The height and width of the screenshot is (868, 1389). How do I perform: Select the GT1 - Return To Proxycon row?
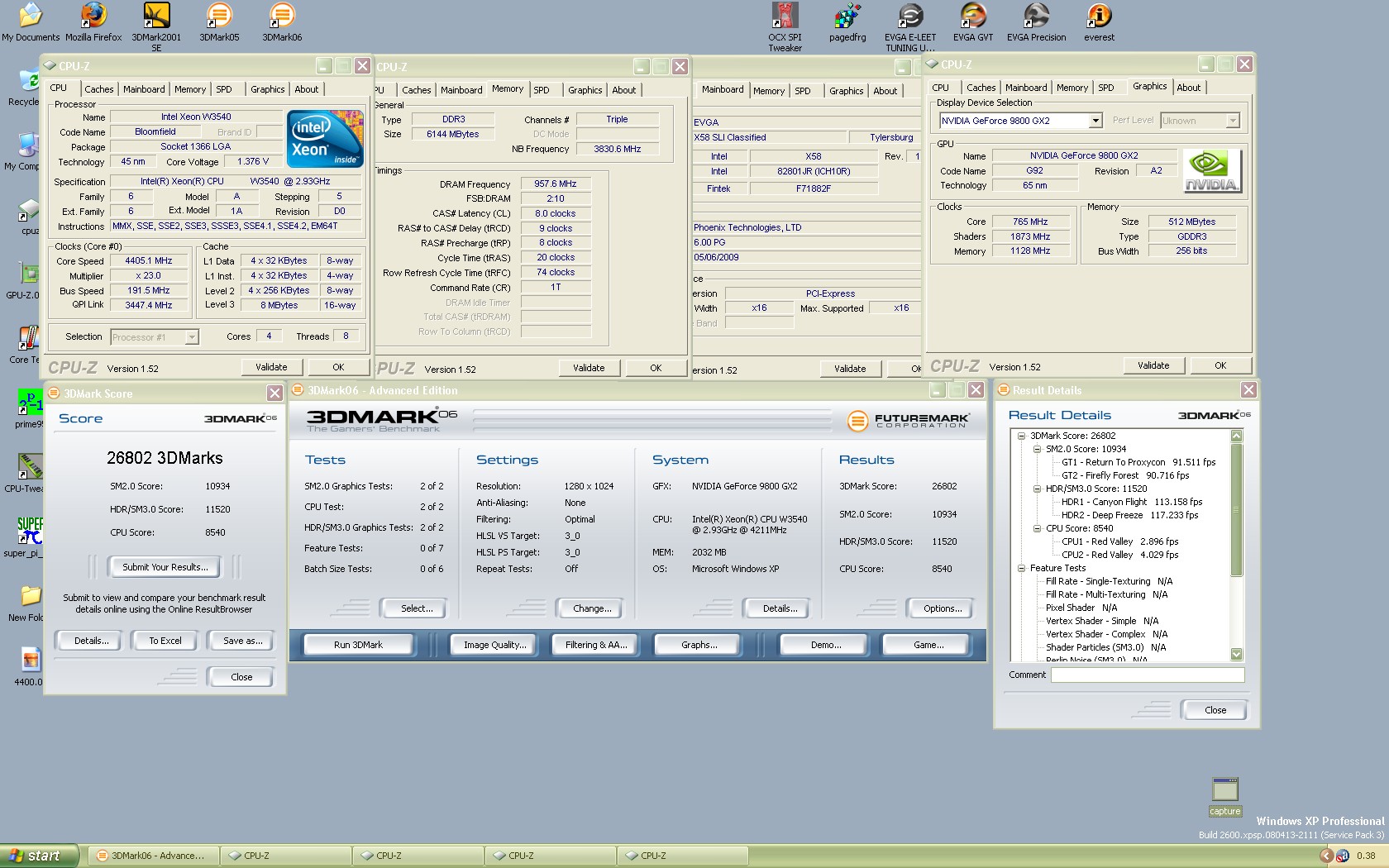[x=1138, y=462]
